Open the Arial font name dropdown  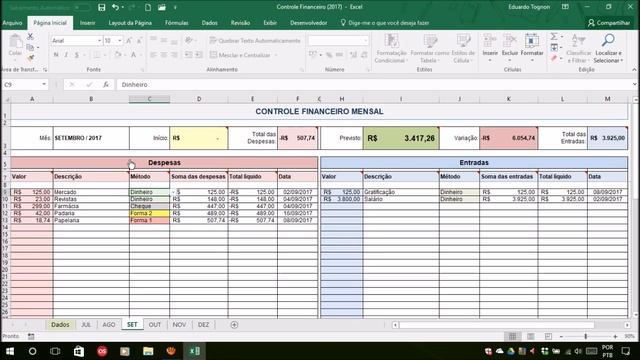[99, 41]
